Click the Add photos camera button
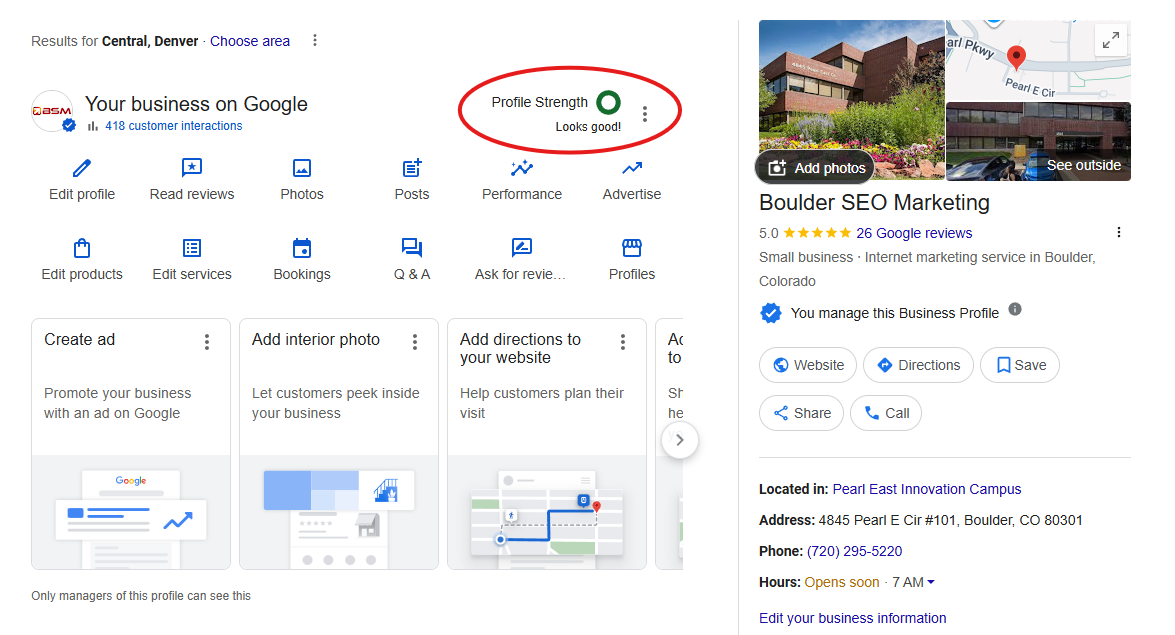The image size is (1175, 635). click(x=814, y=167)
